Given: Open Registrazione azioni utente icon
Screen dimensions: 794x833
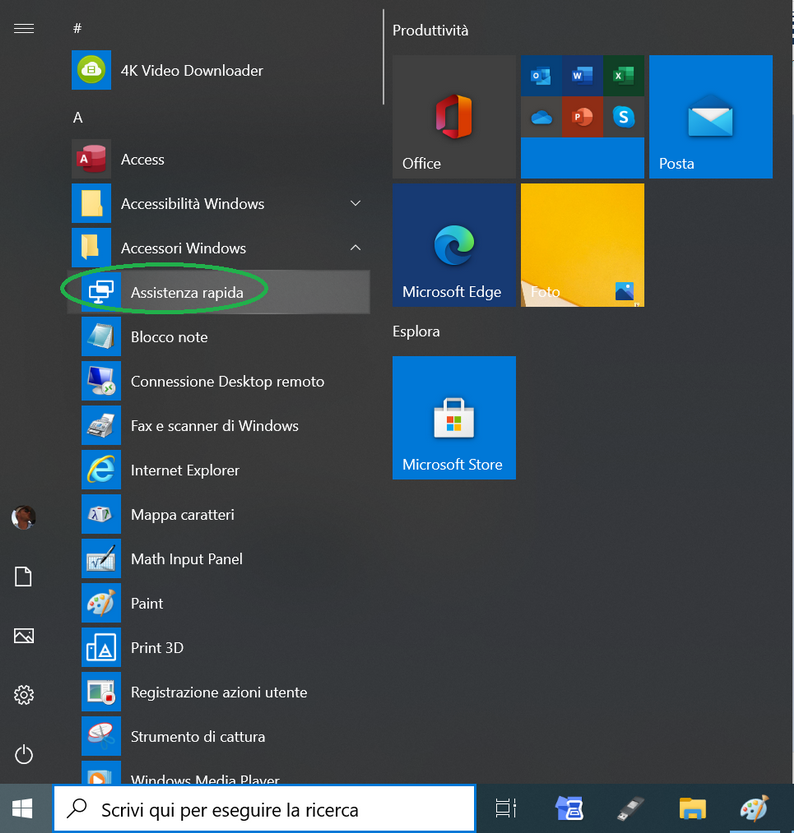Looking at the screenshot, I should pos(101,692).
